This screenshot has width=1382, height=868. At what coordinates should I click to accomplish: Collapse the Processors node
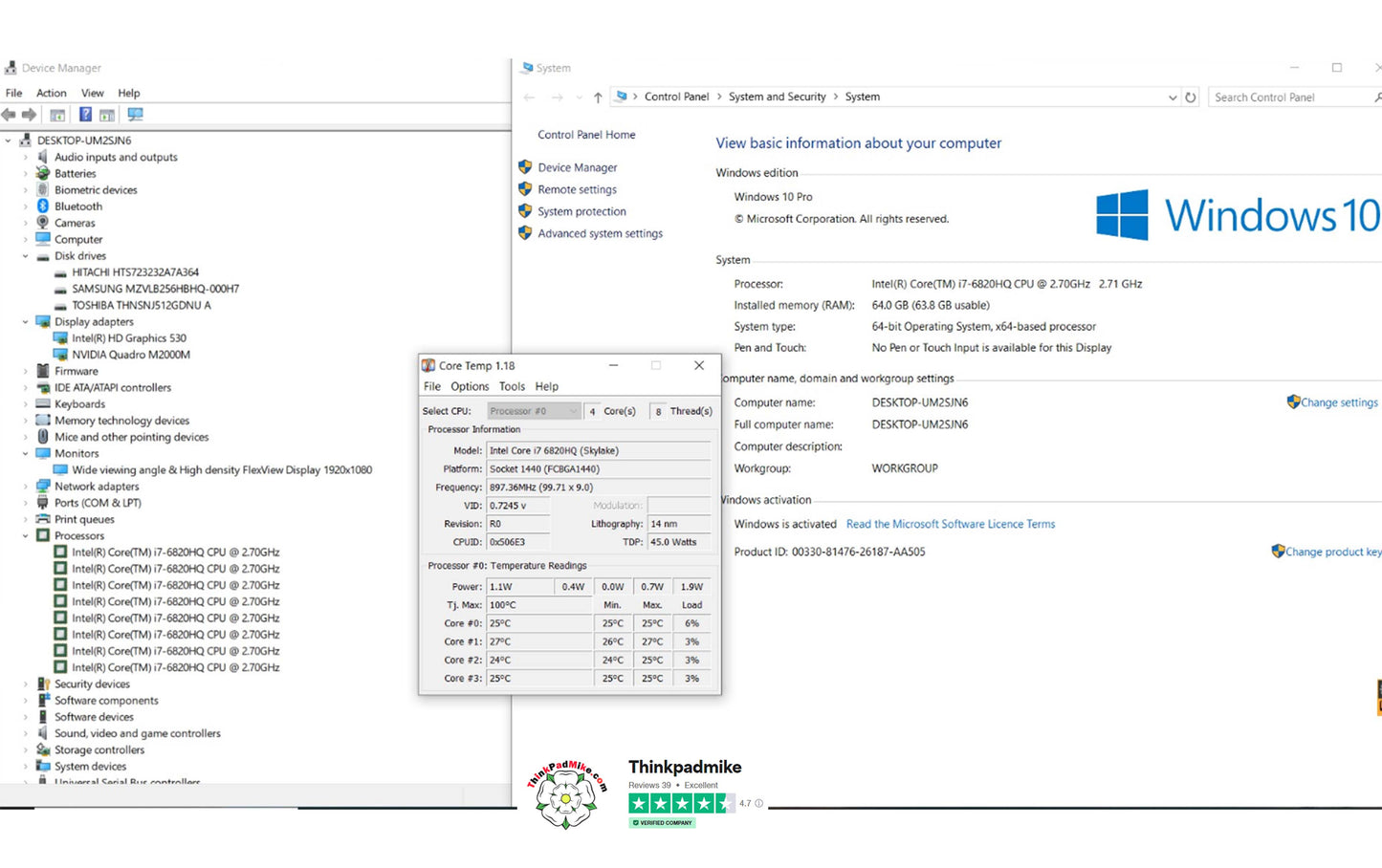(26, 536)
